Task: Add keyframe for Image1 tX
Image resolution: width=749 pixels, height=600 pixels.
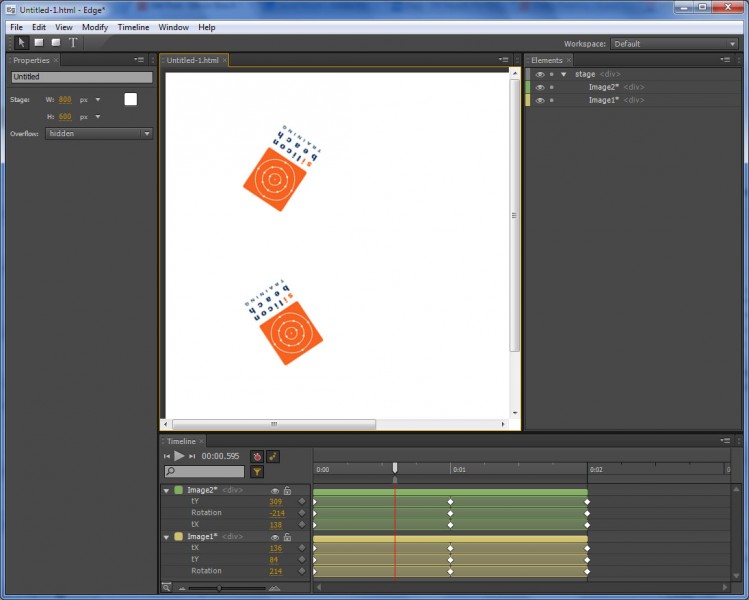Action: [301, 548]
